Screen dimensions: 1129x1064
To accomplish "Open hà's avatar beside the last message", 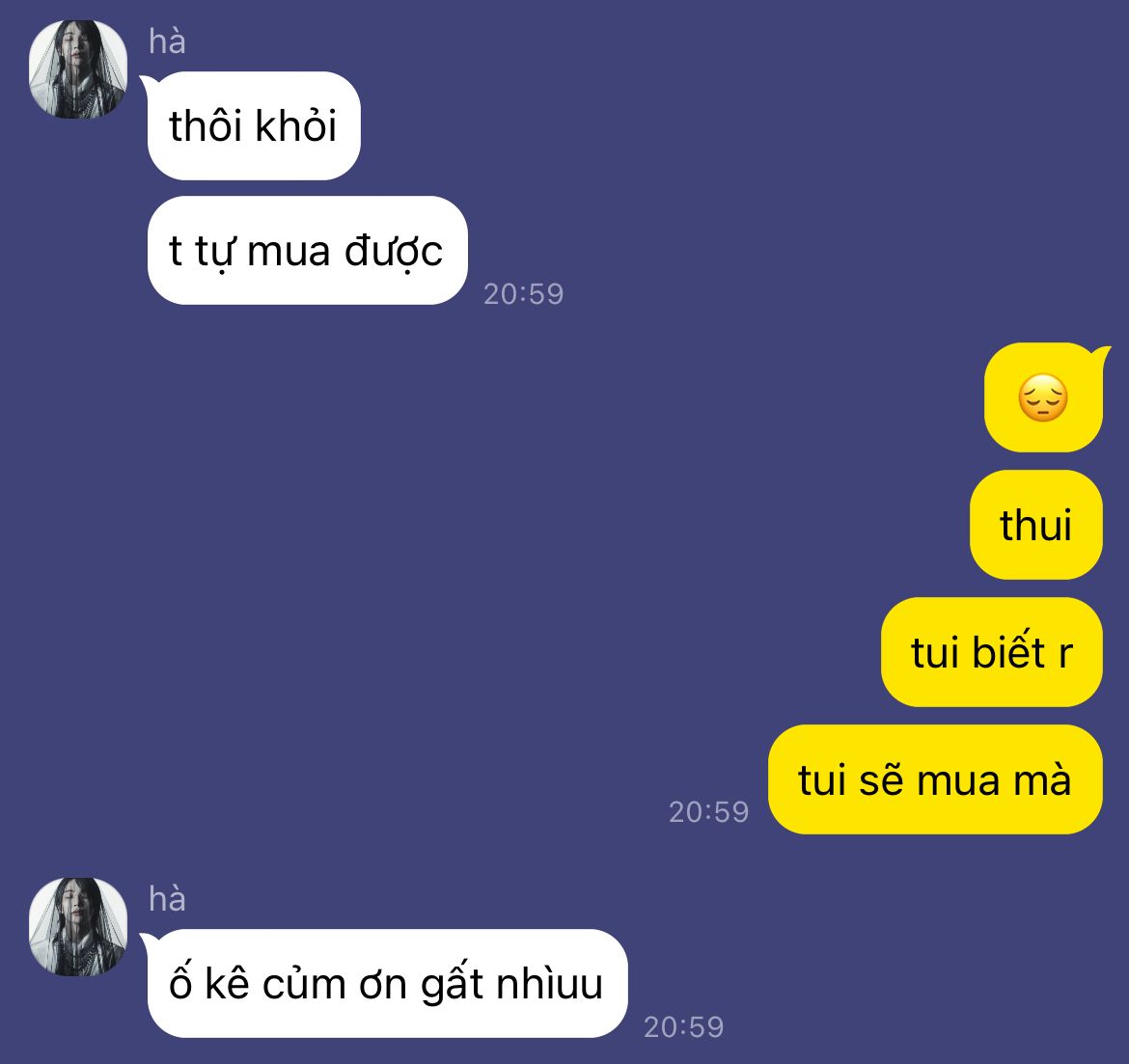I will pyautogui.click(x=78, y=926).
